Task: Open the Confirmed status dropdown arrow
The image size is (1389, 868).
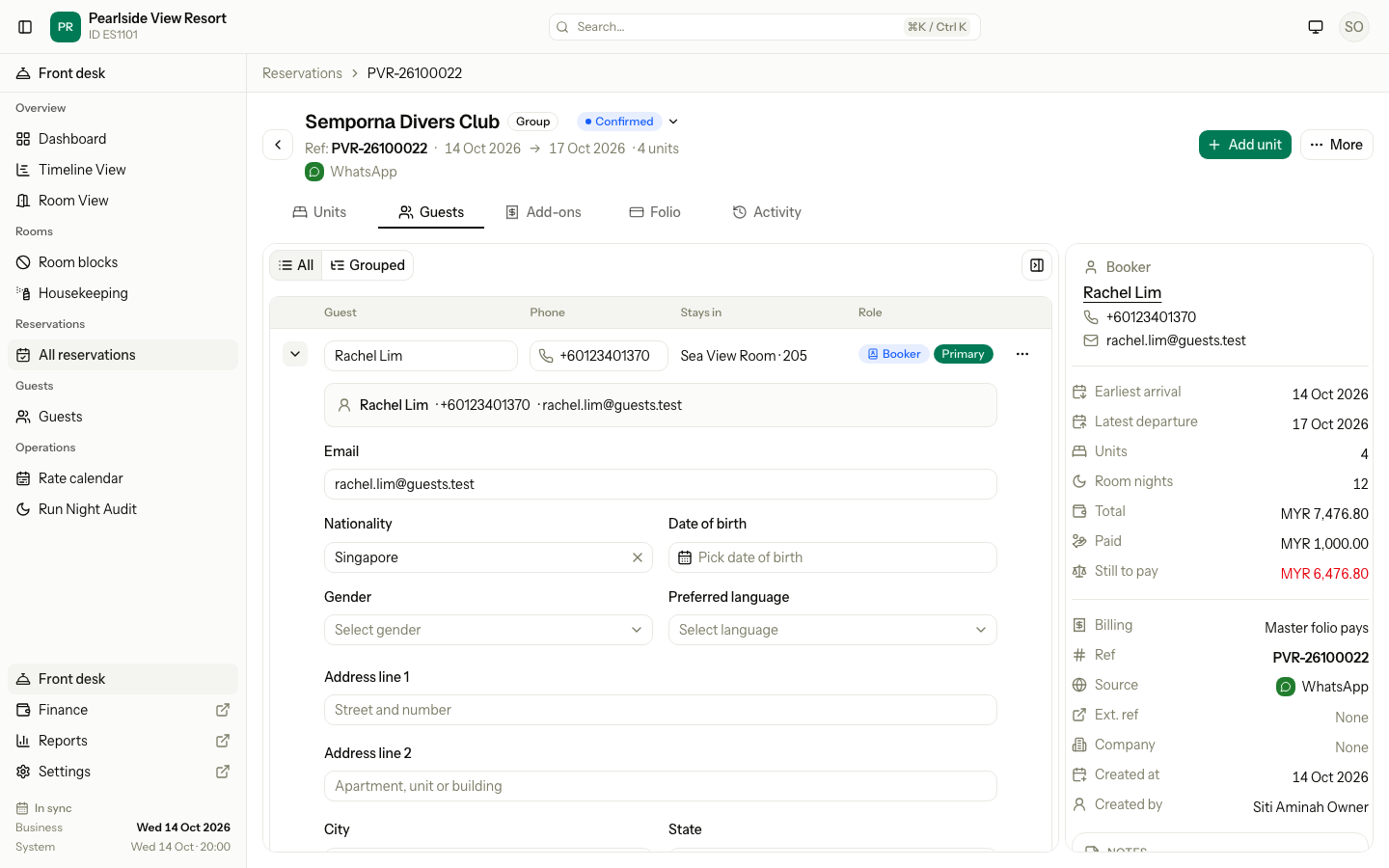Action: coord(673,122)
